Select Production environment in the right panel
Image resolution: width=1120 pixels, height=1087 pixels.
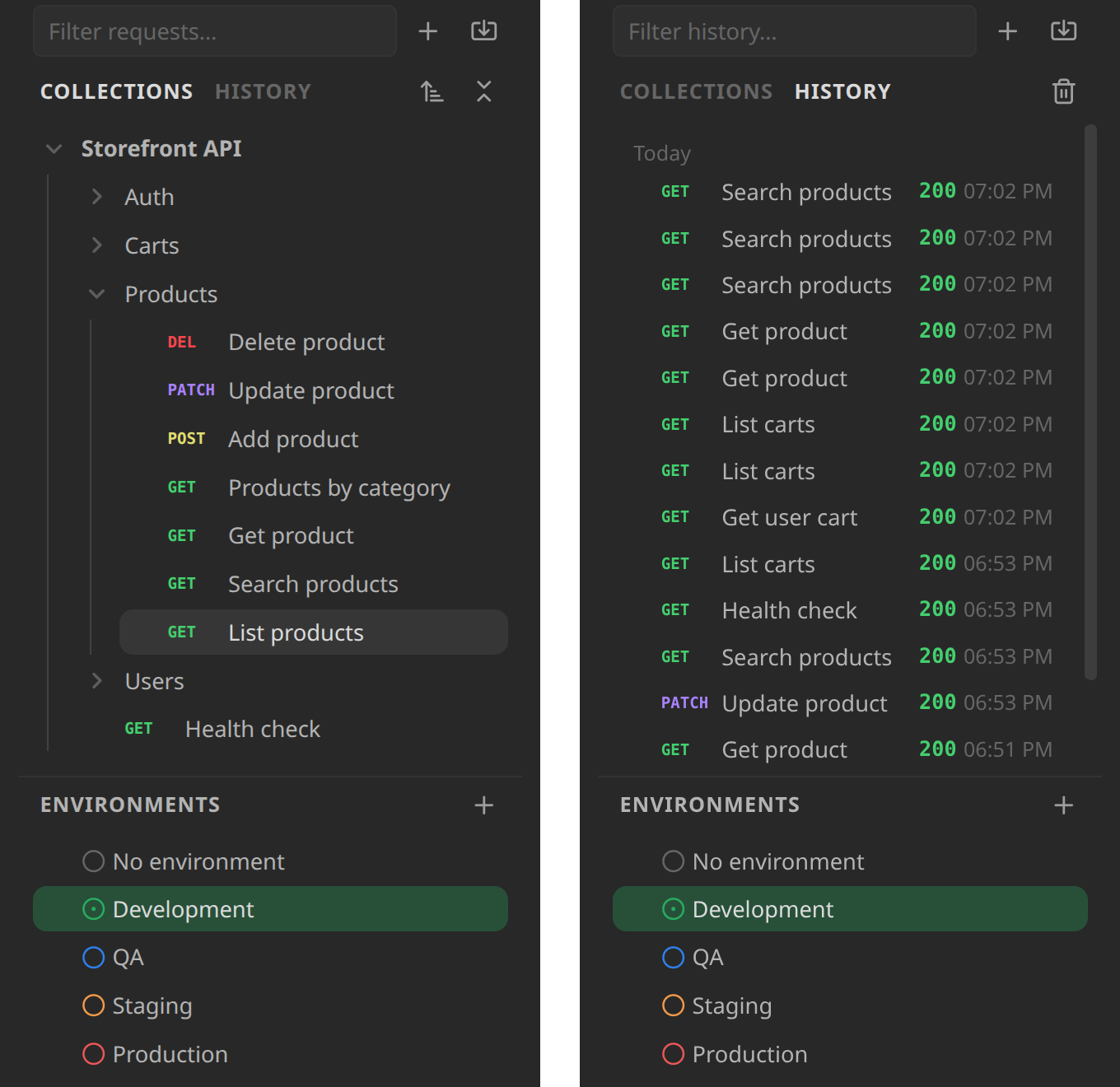[x=850, y=1054]
